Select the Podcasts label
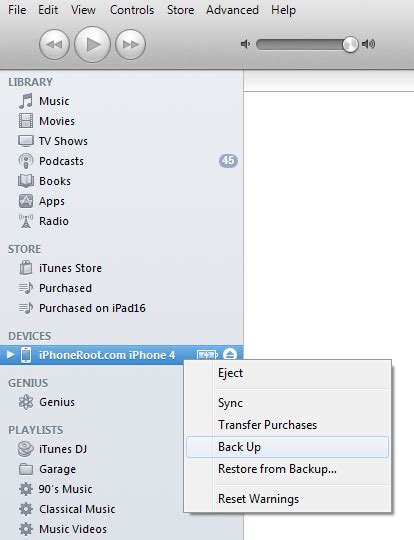414x540 pixels. tap(61, 161)
